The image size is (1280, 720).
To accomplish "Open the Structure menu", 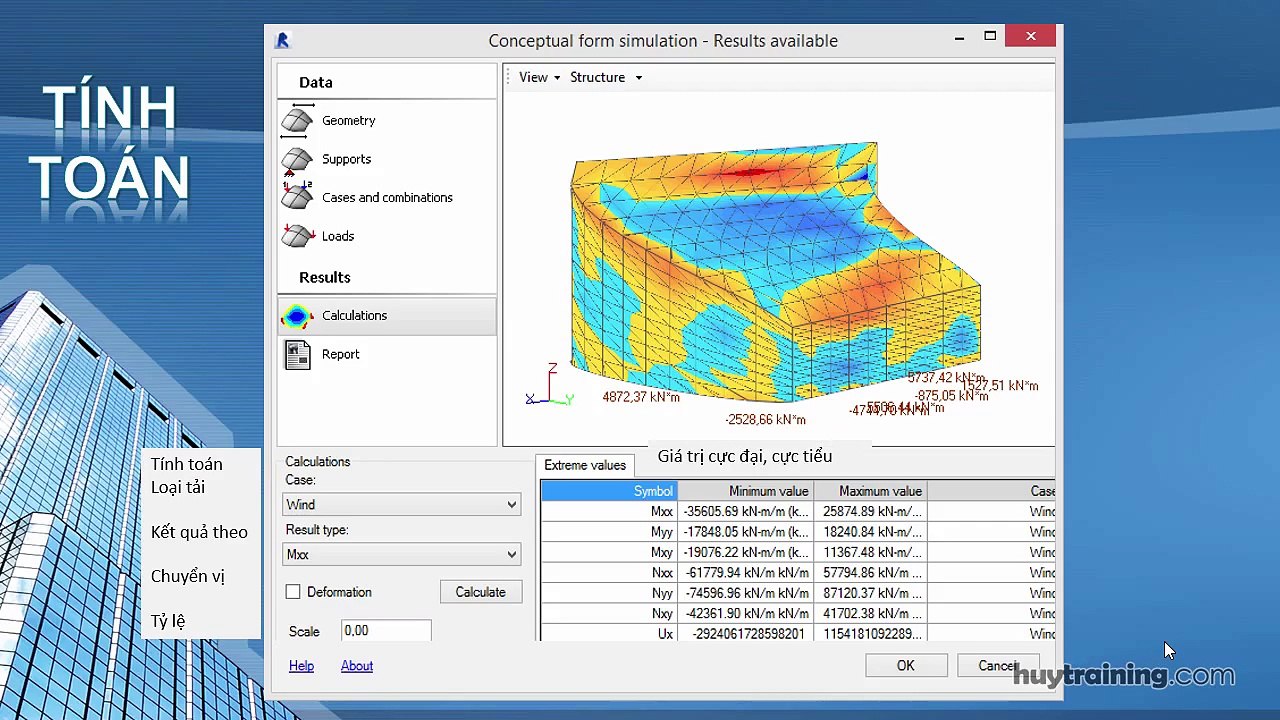I will pyautogui.click(x=605, y=77).
